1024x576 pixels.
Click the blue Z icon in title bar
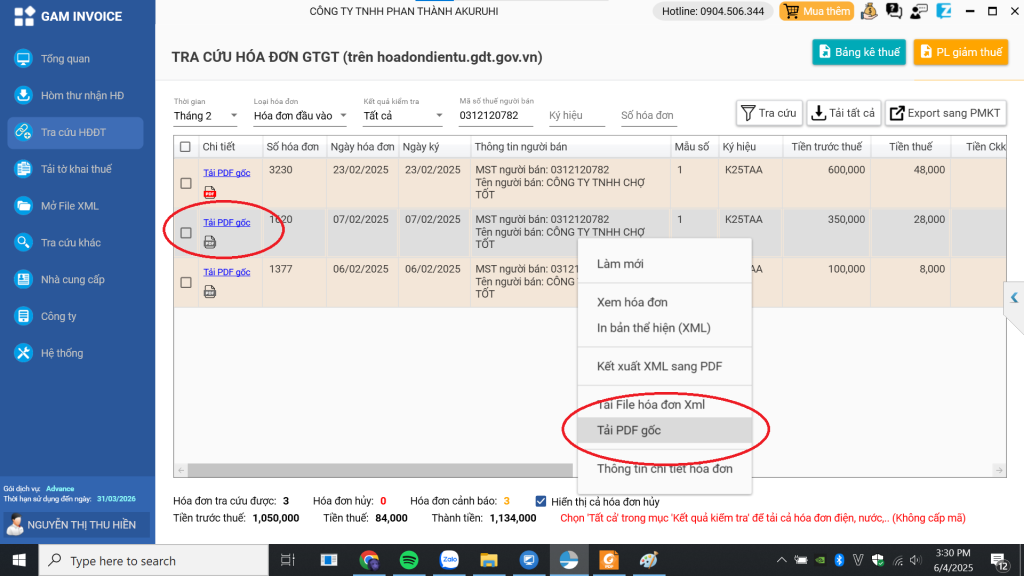coord(944,11)
